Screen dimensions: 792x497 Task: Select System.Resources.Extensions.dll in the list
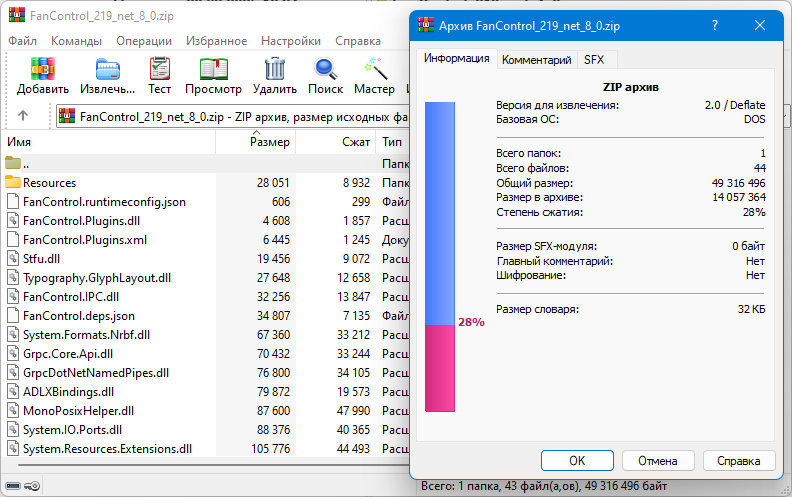(107, 449)
